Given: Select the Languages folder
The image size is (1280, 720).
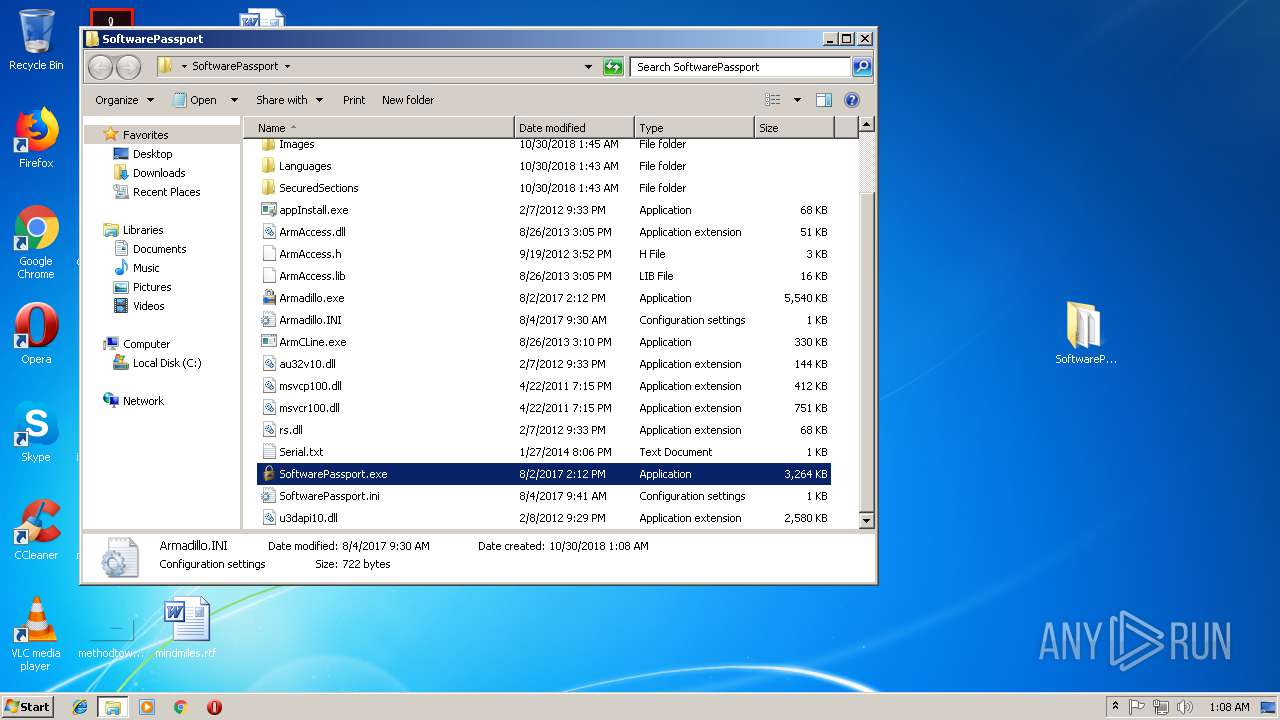Looking at the screenshot, I should [544, 166].
